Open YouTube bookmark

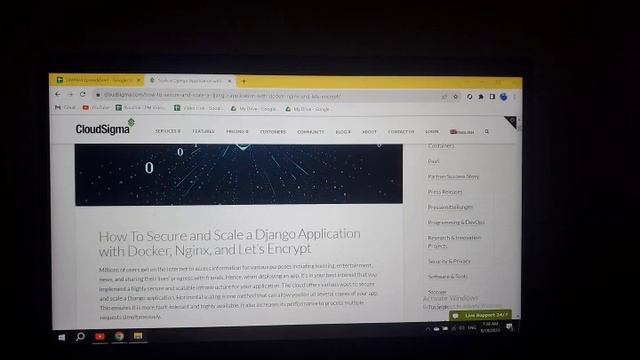click(x=96, y=108)
